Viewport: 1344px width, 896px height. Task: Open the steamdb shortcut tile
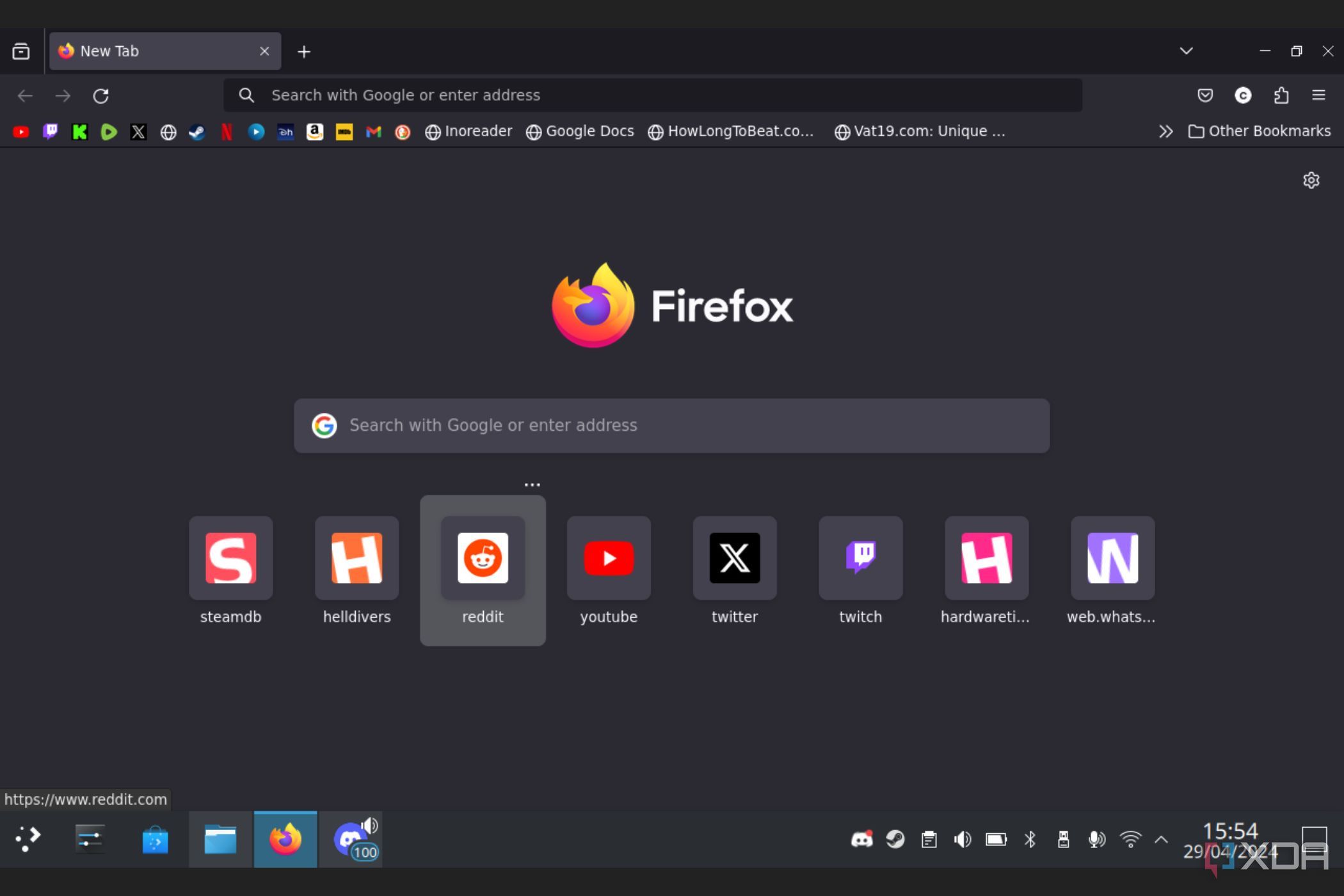(x=231, y=570)
